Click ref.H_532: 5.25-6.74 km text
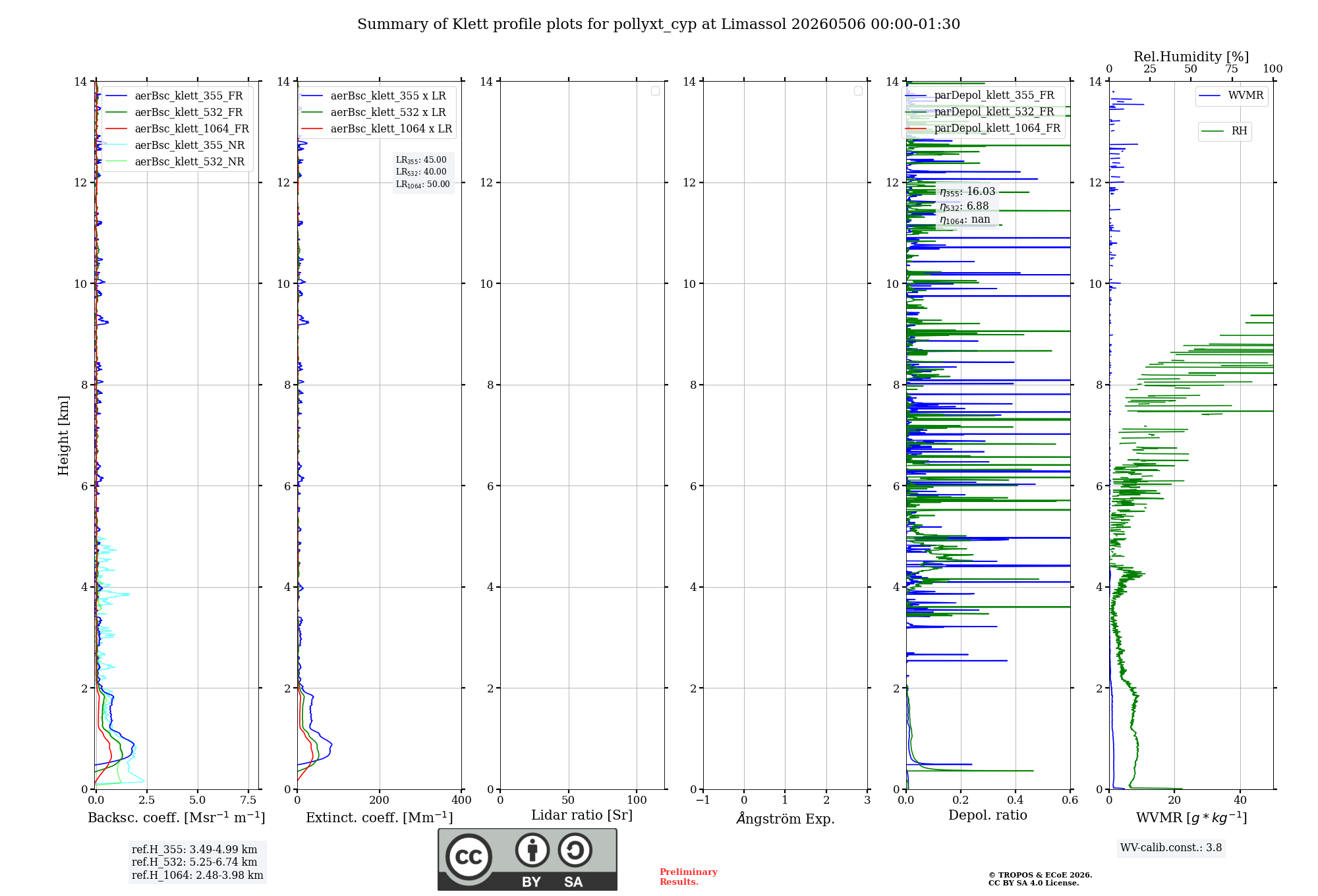The width and height of the screenshot is (1318, 896). (x=194, y=862)
